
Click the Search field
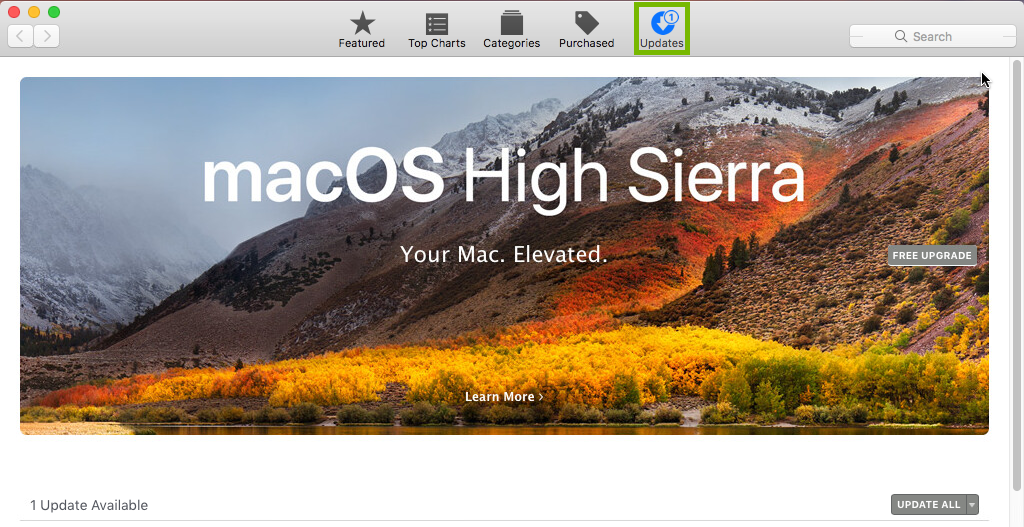click(932, 37)
